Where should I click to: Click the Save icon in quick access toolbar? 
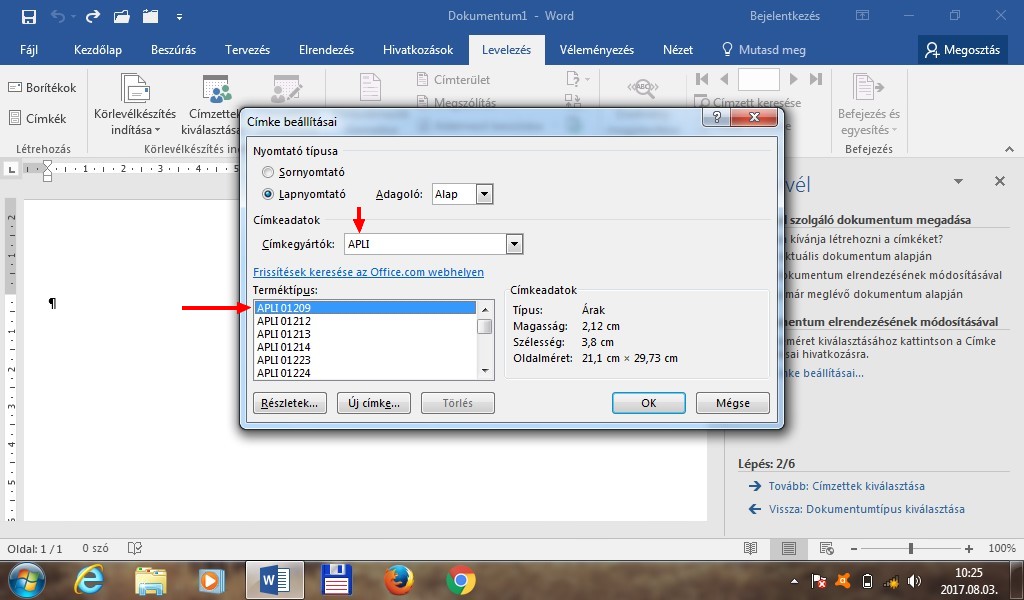coord(29,16)
